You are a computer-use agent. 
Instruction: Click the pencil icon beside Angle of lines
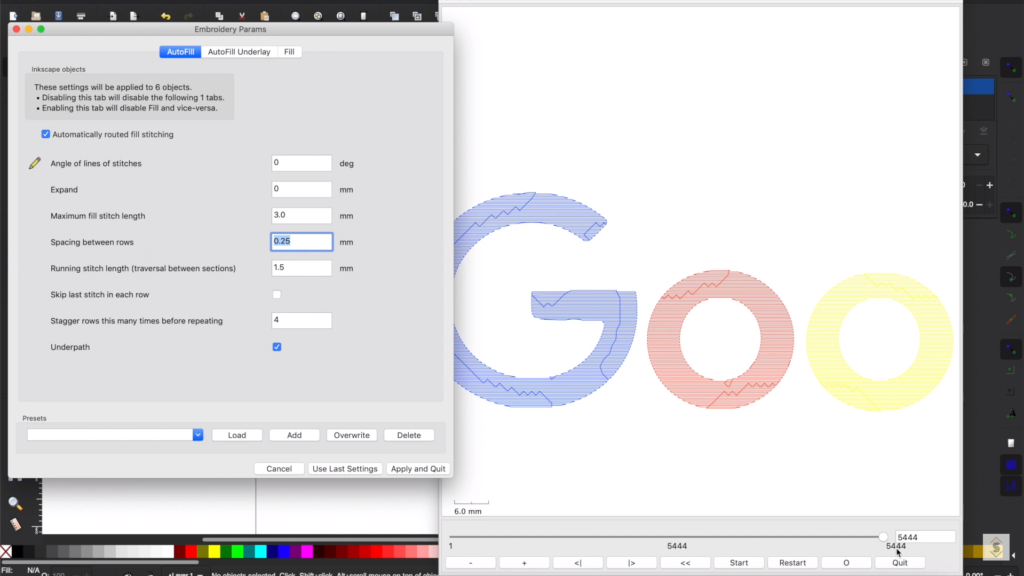click(33, 163)
